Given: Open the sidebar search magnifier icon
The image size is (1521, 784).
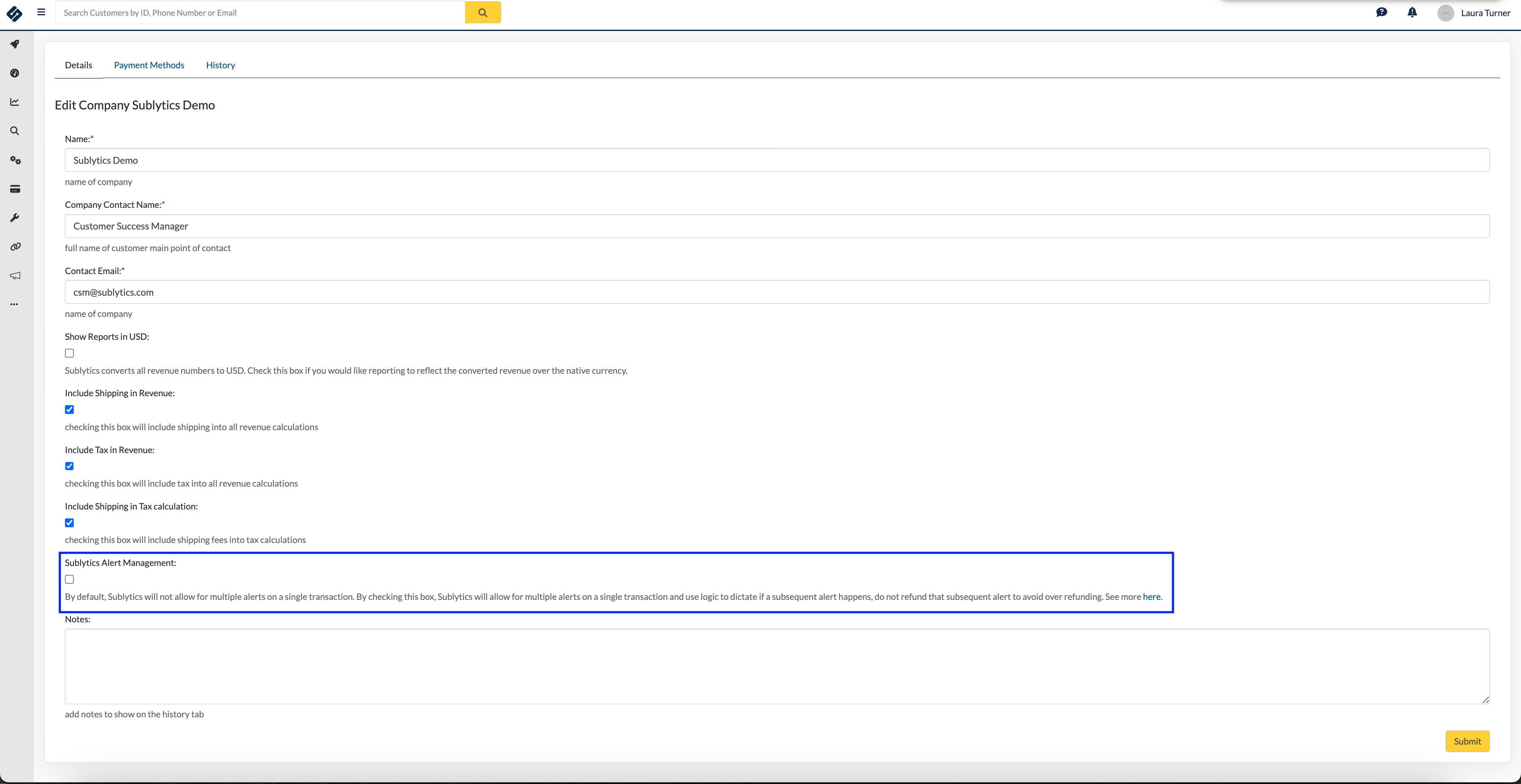Looking at the screenshot, I should click(15, 131).
